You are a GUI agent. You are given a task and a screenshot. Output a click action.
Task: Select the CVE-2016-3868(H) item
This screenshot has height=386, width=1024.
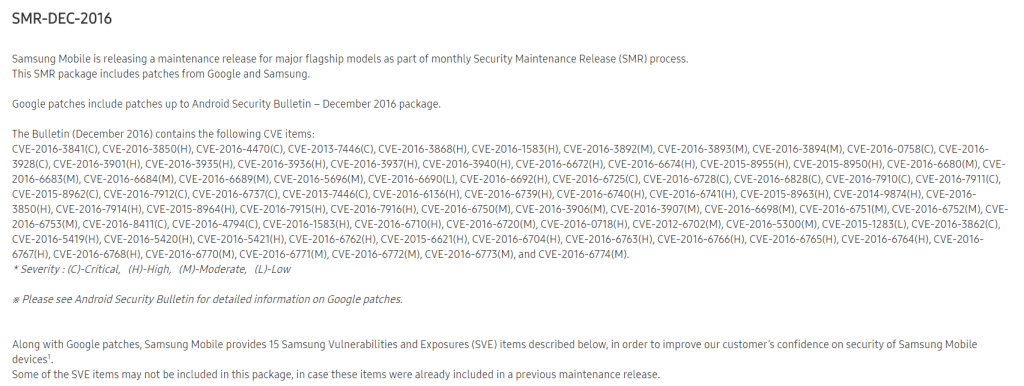[423, 149]
